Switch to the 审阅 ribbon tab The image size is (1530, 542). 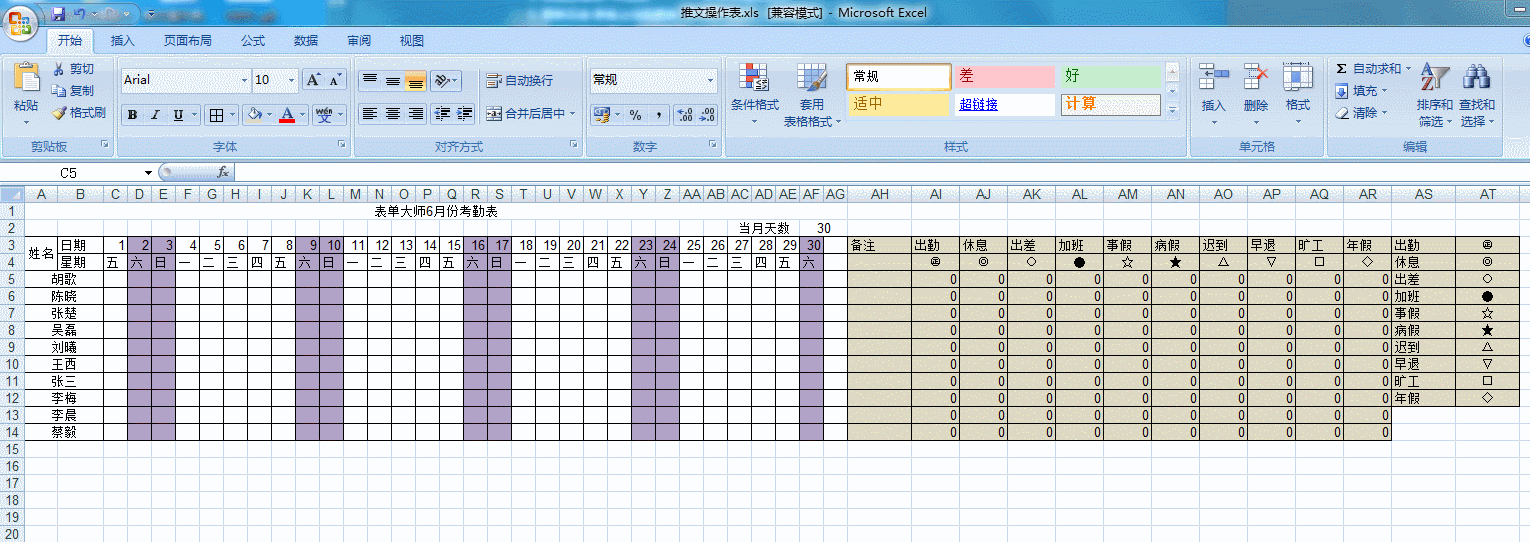[359, 41]
